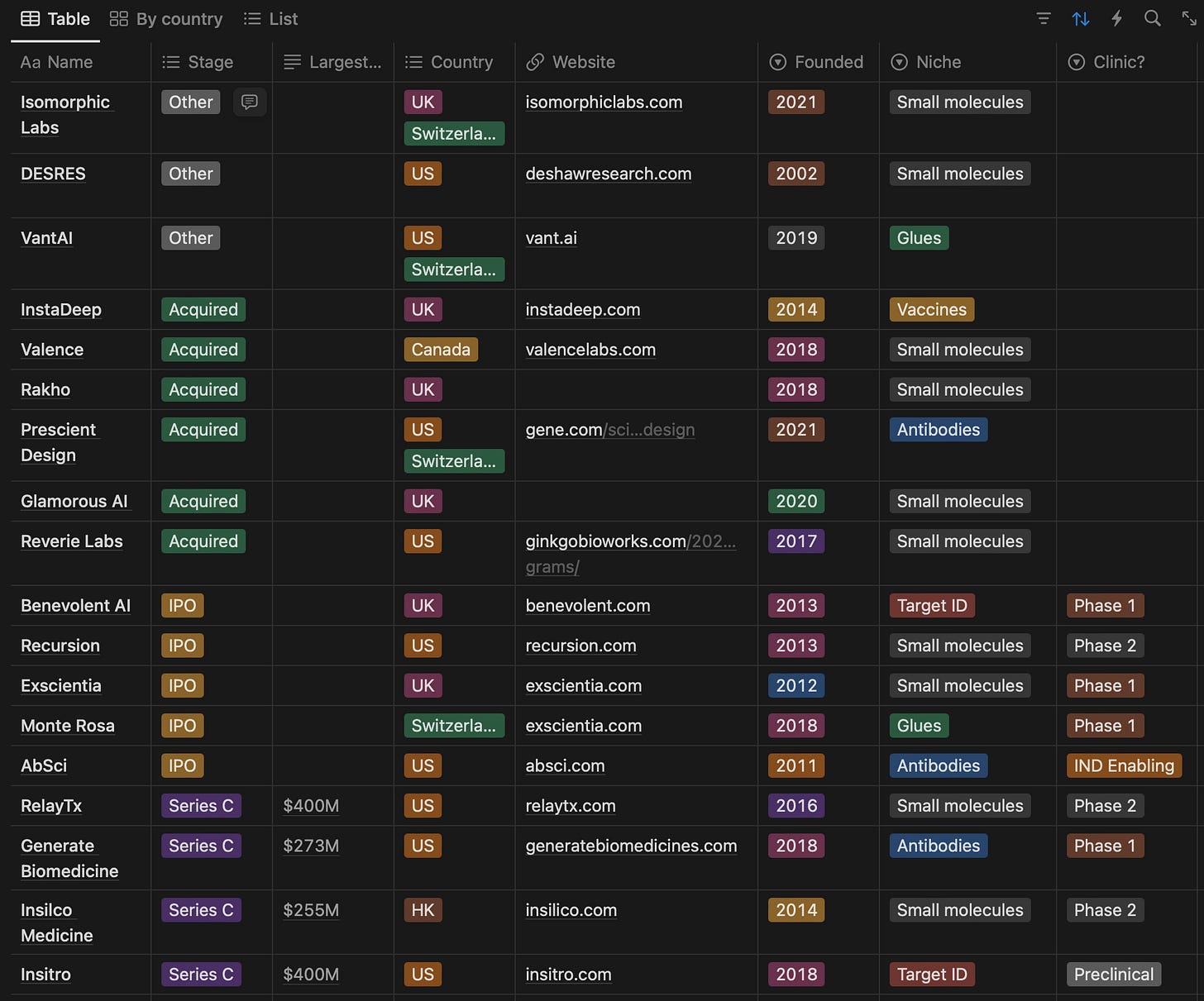Screen dimensions: 1204x1001
Task: Click the grid icon on the Table tab
Action: coord(30,17)
